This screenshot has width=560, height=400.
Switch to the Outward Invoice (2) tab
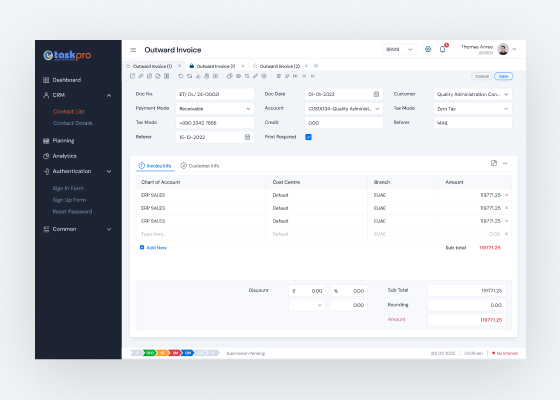280,66
